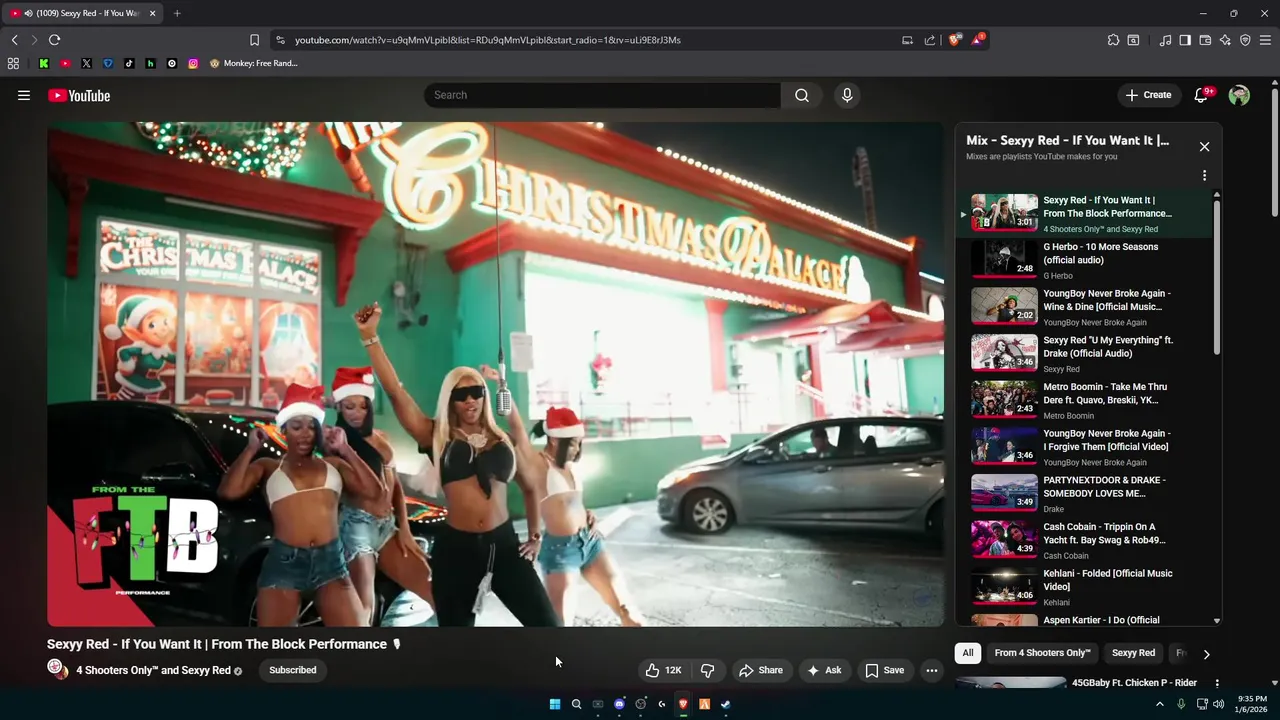Open the YouTube hamburger guide menu
The width and height of the screenshot is (1280, 720).
(x=24, y=95)
